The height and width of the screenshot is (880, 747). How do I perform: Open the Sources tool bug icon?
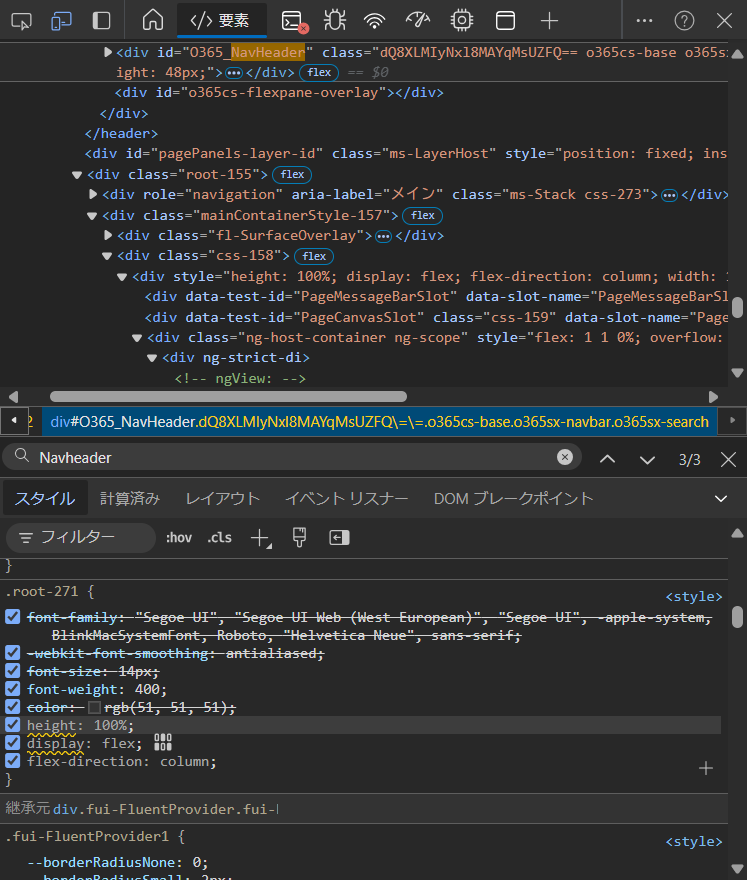(x=334, y=20)
